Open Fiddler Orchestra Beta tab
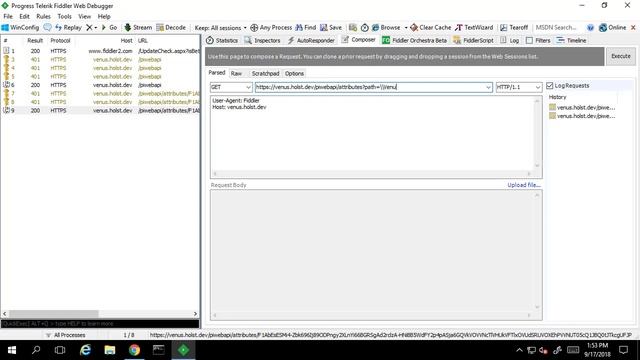640x360 pixels. coord(414,40)
